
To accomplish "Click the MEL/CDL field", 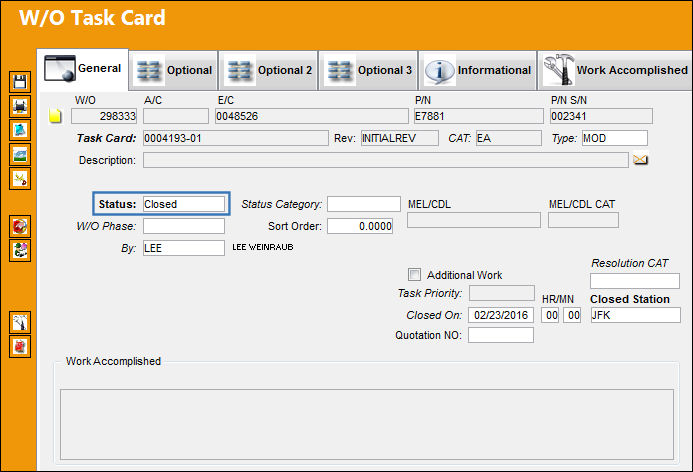I will [x=474, y=220].
